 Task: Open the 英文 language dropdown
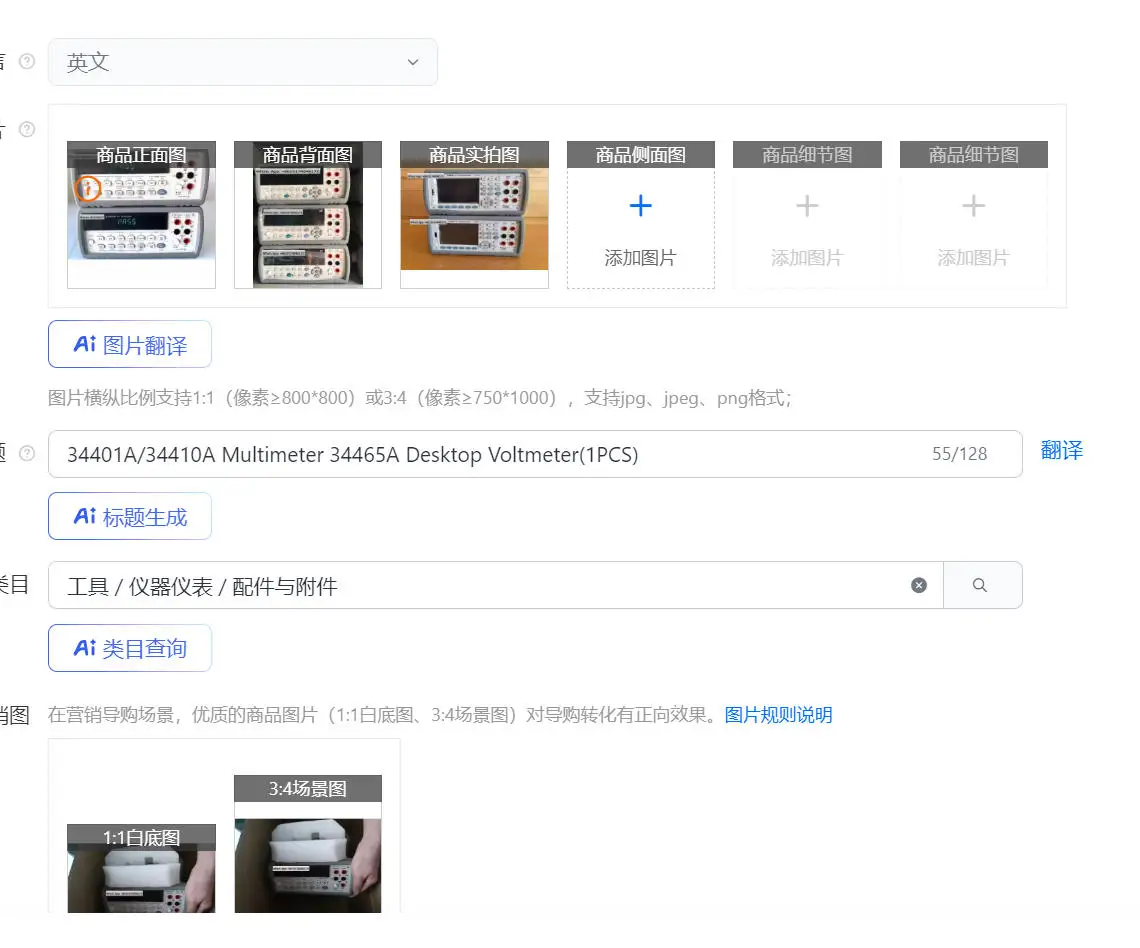243,63
